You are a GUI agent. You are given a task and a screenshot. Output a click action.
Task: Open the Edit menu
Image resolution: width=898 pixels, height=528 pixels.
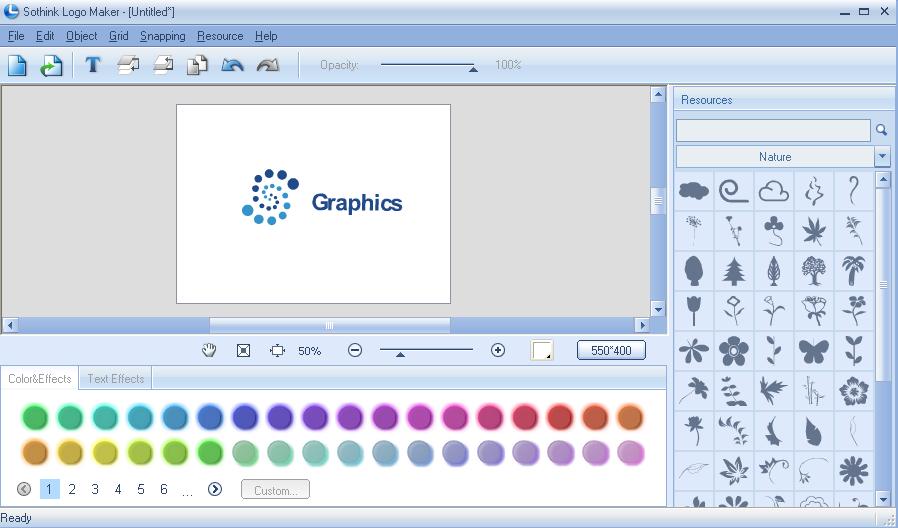pyautogui.click(x=45, y=36)
